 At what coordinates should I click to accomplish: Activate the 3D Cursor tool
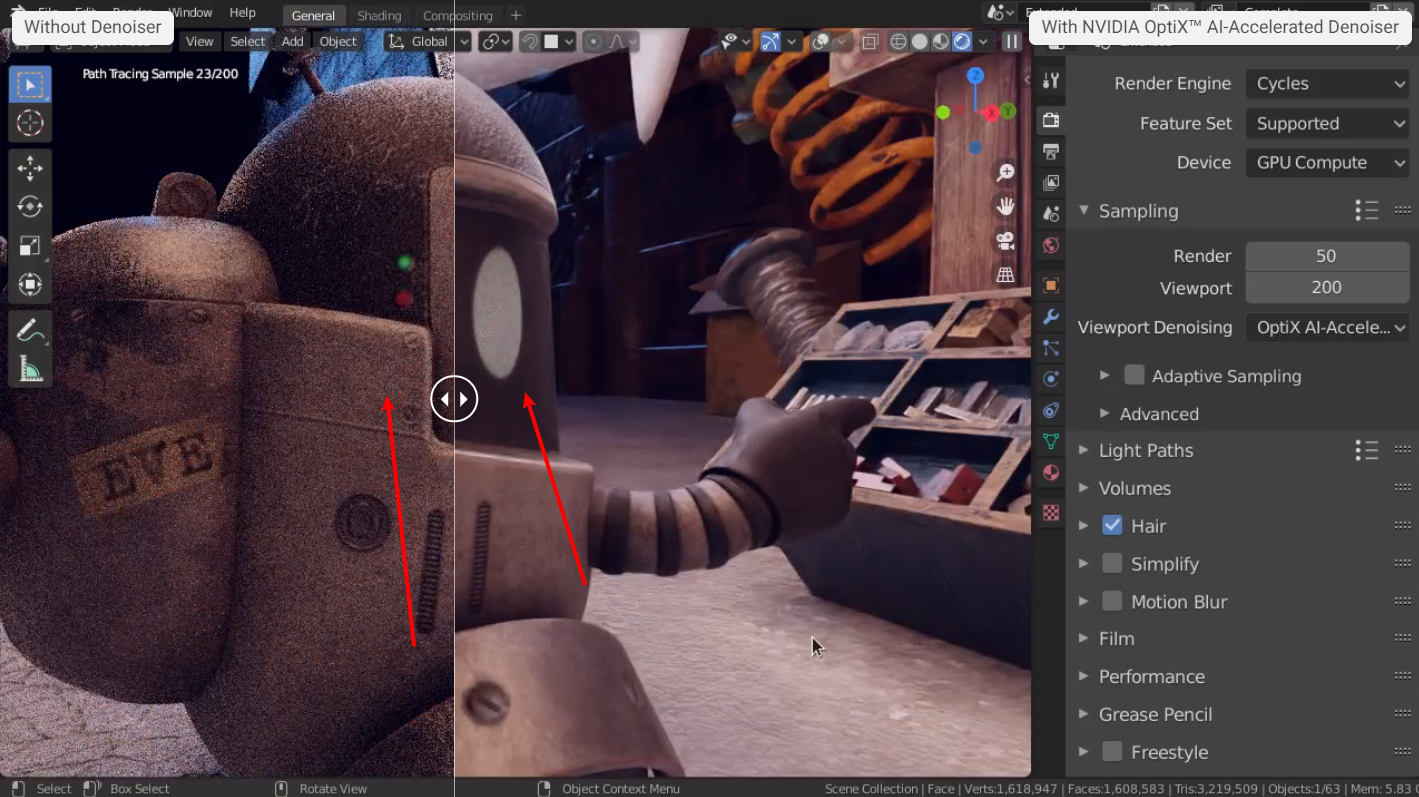(x=30, y=124)
